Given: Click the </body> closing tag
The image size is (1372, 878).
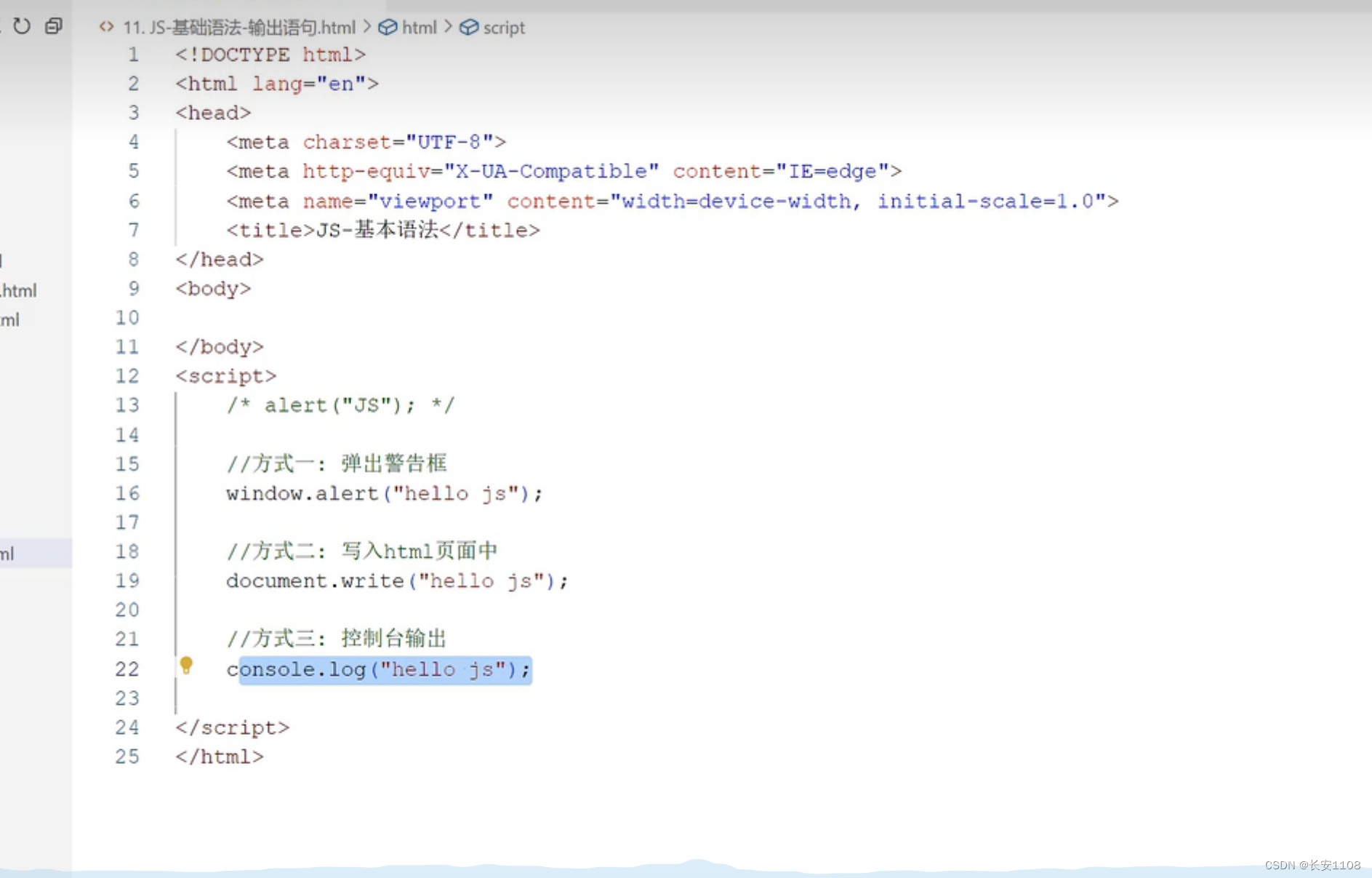Looking at the screenshot, I should click(220, 347).
